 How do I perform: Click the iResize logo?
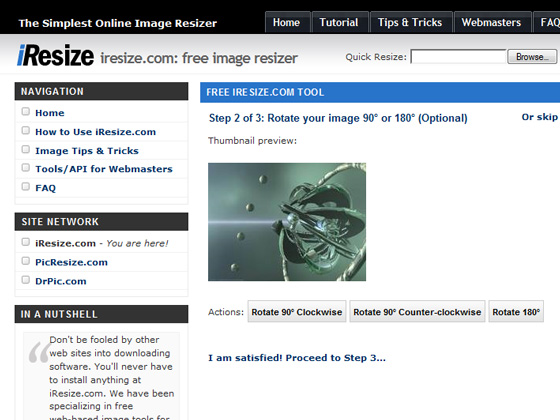pyautogui.click(x=55, y=56)
